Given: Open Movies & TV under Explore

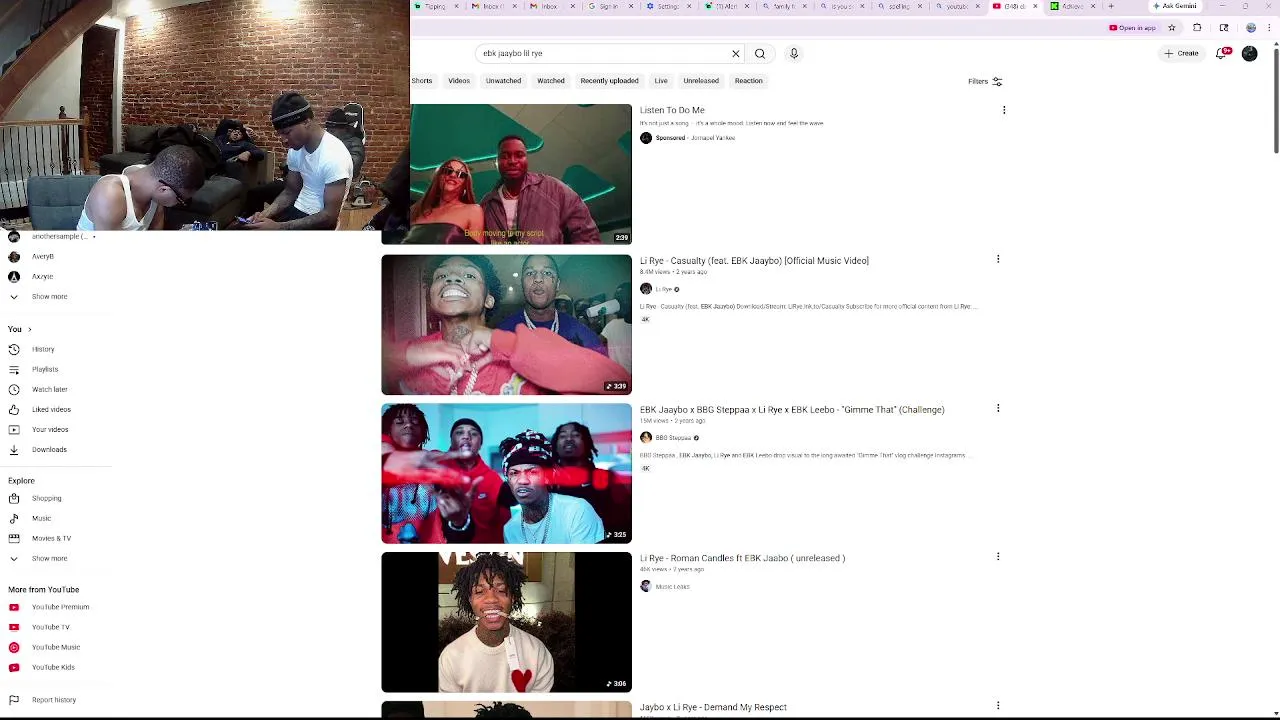Looking at the screenshot, I should [51, 538].
